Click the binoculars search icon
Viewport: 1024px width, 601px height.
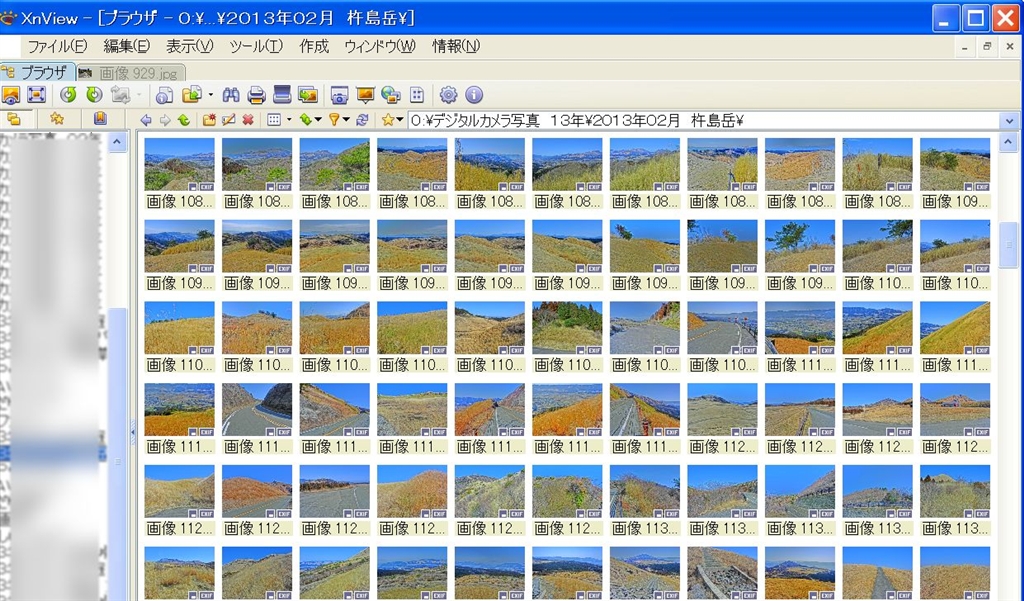(x=231, y=95)
